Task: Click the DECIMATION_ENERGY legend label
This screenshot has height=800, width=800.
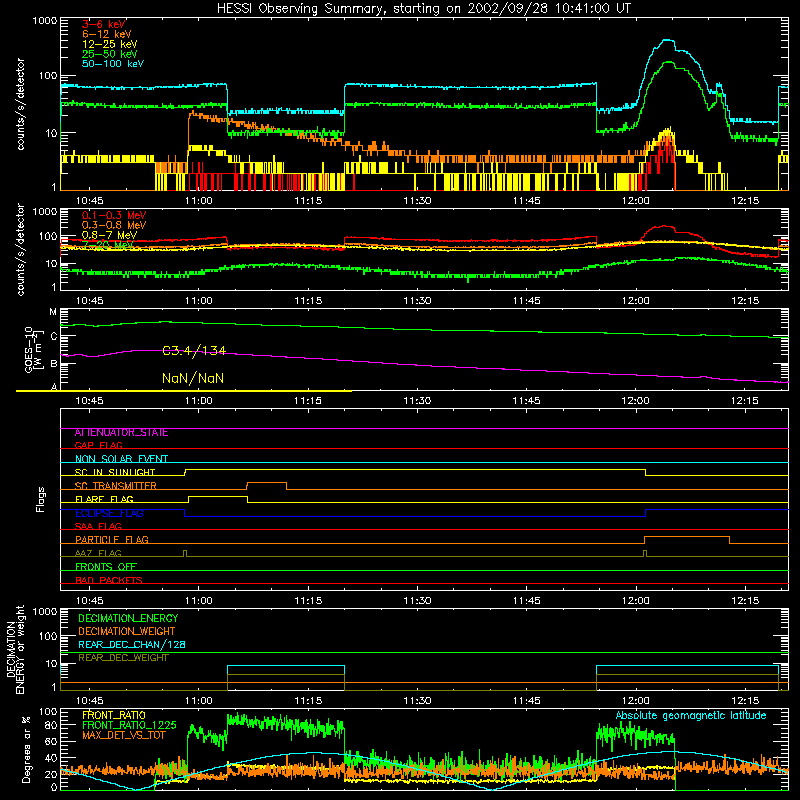Action: click(x=128, y=618)
